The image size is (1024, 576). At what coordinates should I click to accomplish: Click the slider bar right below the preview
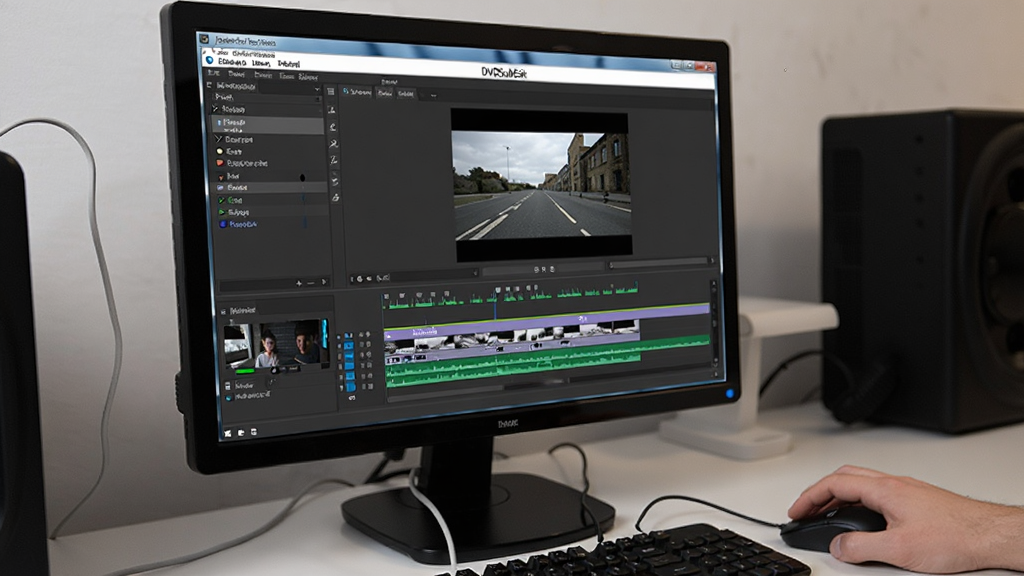point(658,264)
